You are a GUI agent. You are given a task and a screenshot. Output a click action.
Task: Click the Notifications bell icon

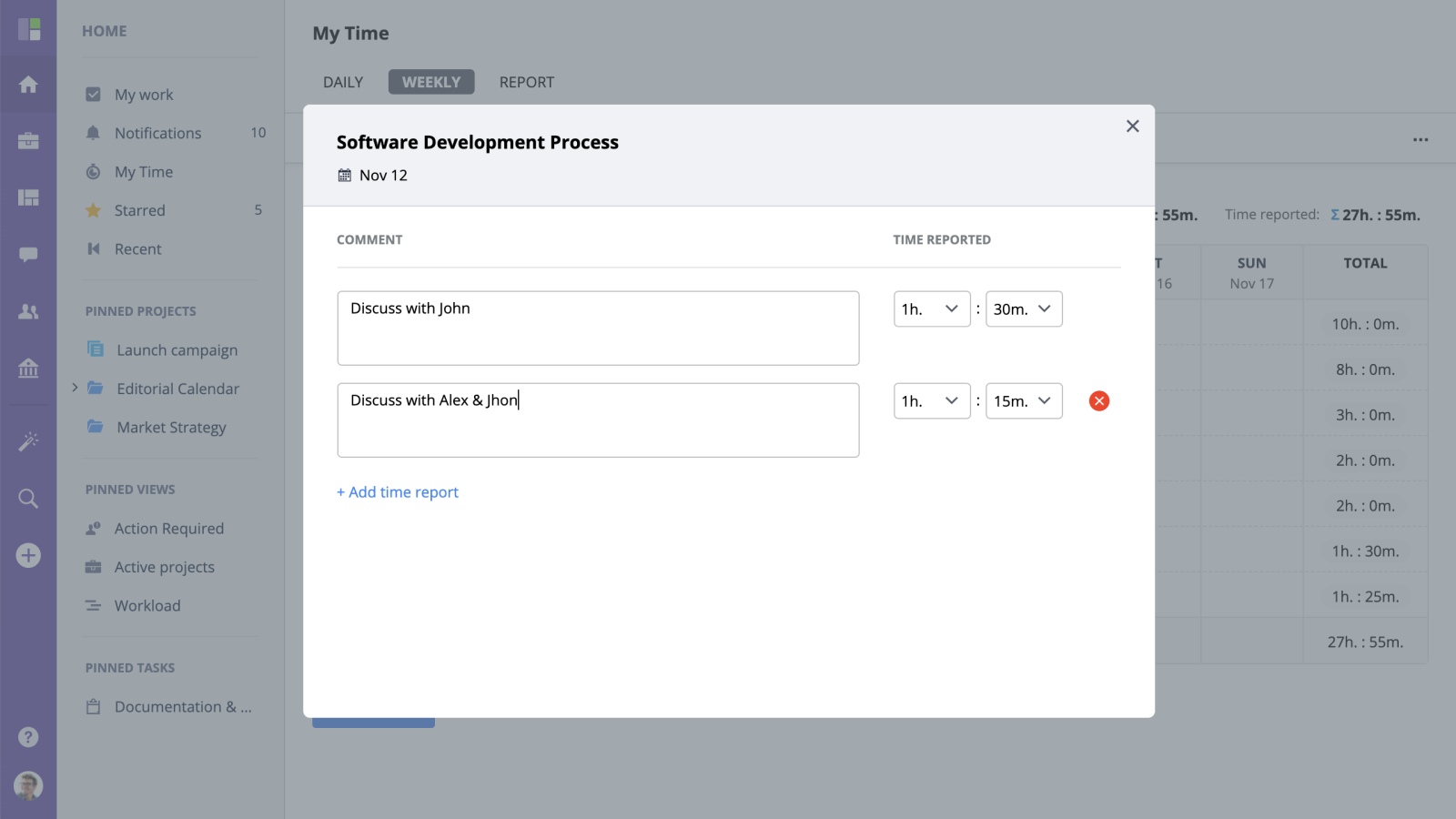pyautogui.click(x=93, y=133)
